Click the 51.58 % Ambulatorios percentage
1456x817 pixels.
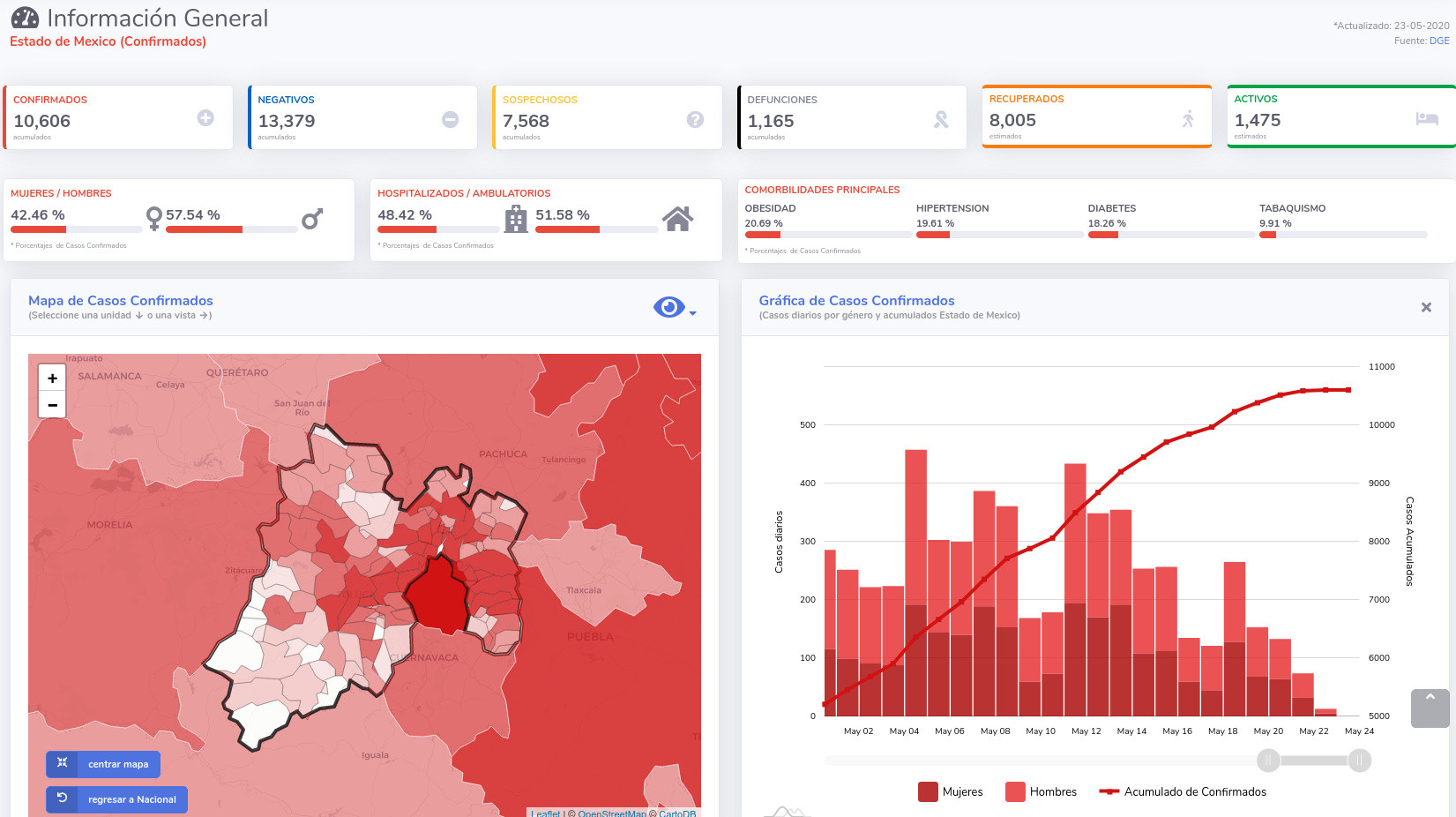(563, 214)
